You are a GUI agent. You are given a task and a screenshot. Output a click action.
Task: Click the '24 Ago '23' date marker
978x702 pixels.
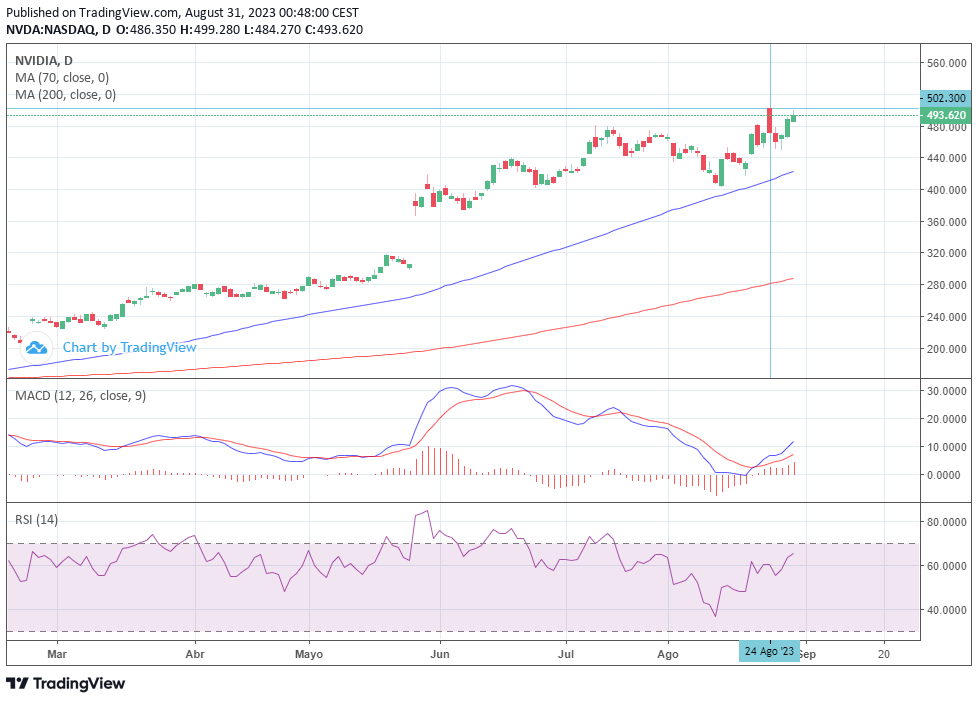770,651
